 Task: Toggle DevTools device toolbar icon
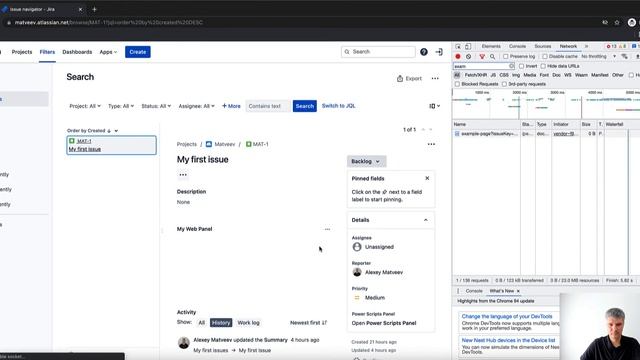coord(468,47)
